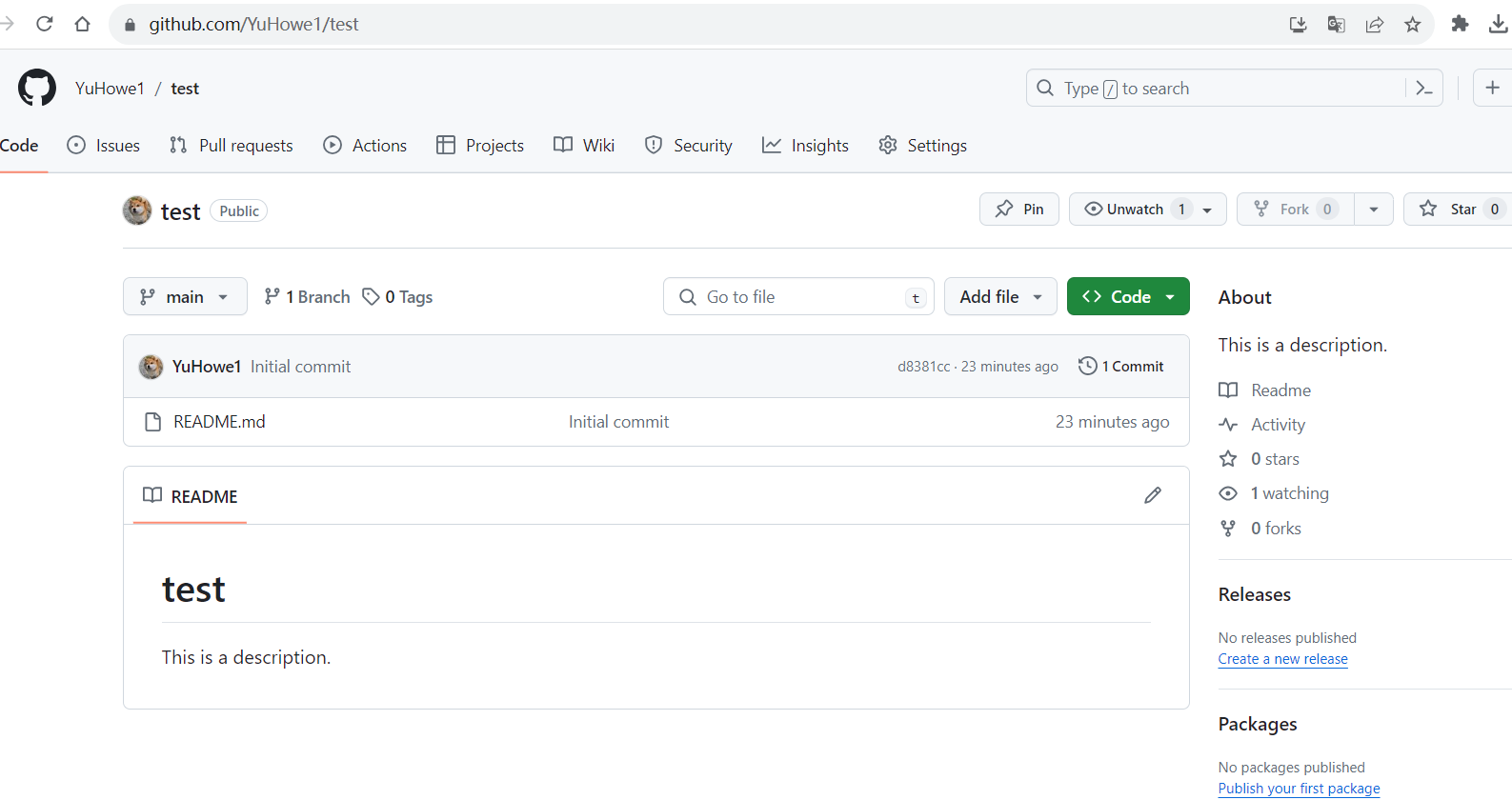Bookmark this page star icon
This screenshot has width=1512, height=800.
pos(1412,25)
